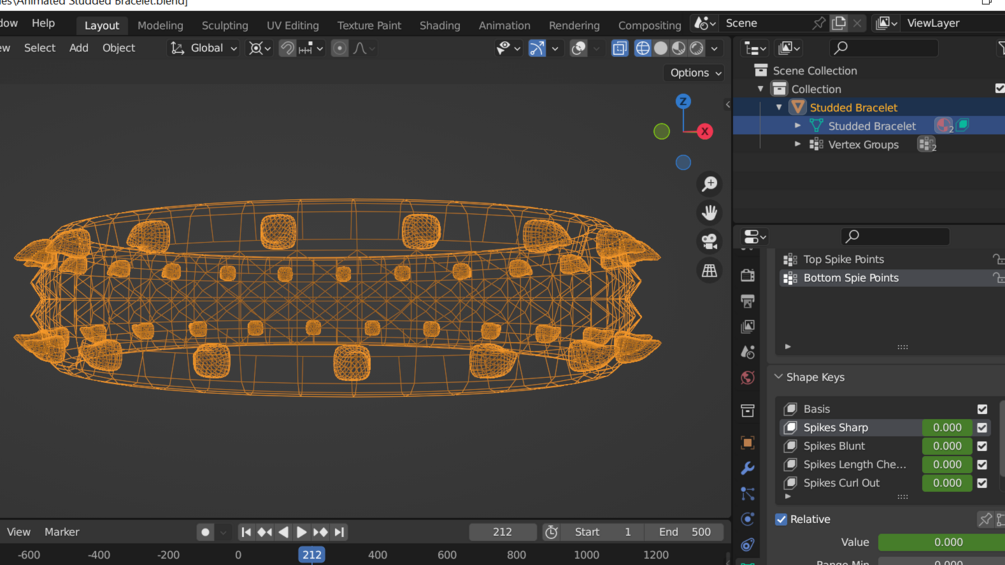Image resolution: width=1005 pixels, height=565 pixels.
Task: Play the animation forward
Action: tap(301, 532)
